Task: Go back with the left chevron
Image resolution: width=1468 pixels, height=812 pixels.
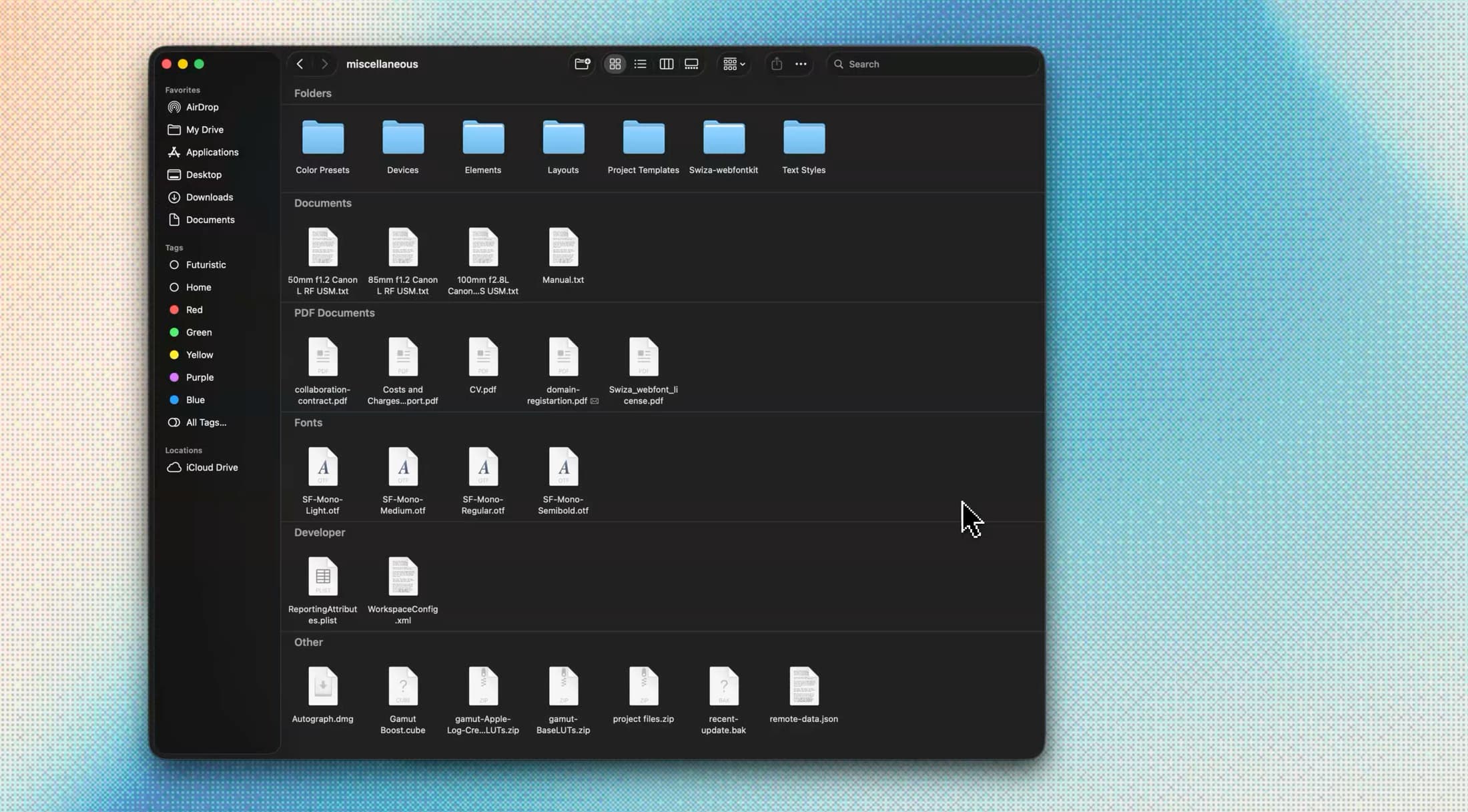Action: (300, 64)
